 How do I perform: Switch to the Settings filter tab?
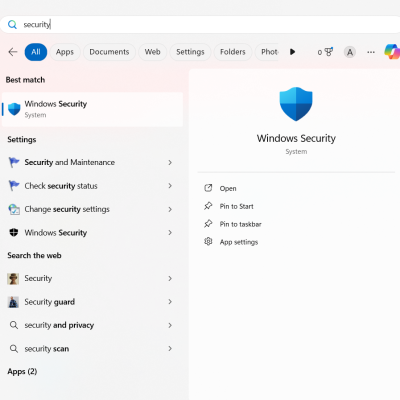tap(190, 52)
